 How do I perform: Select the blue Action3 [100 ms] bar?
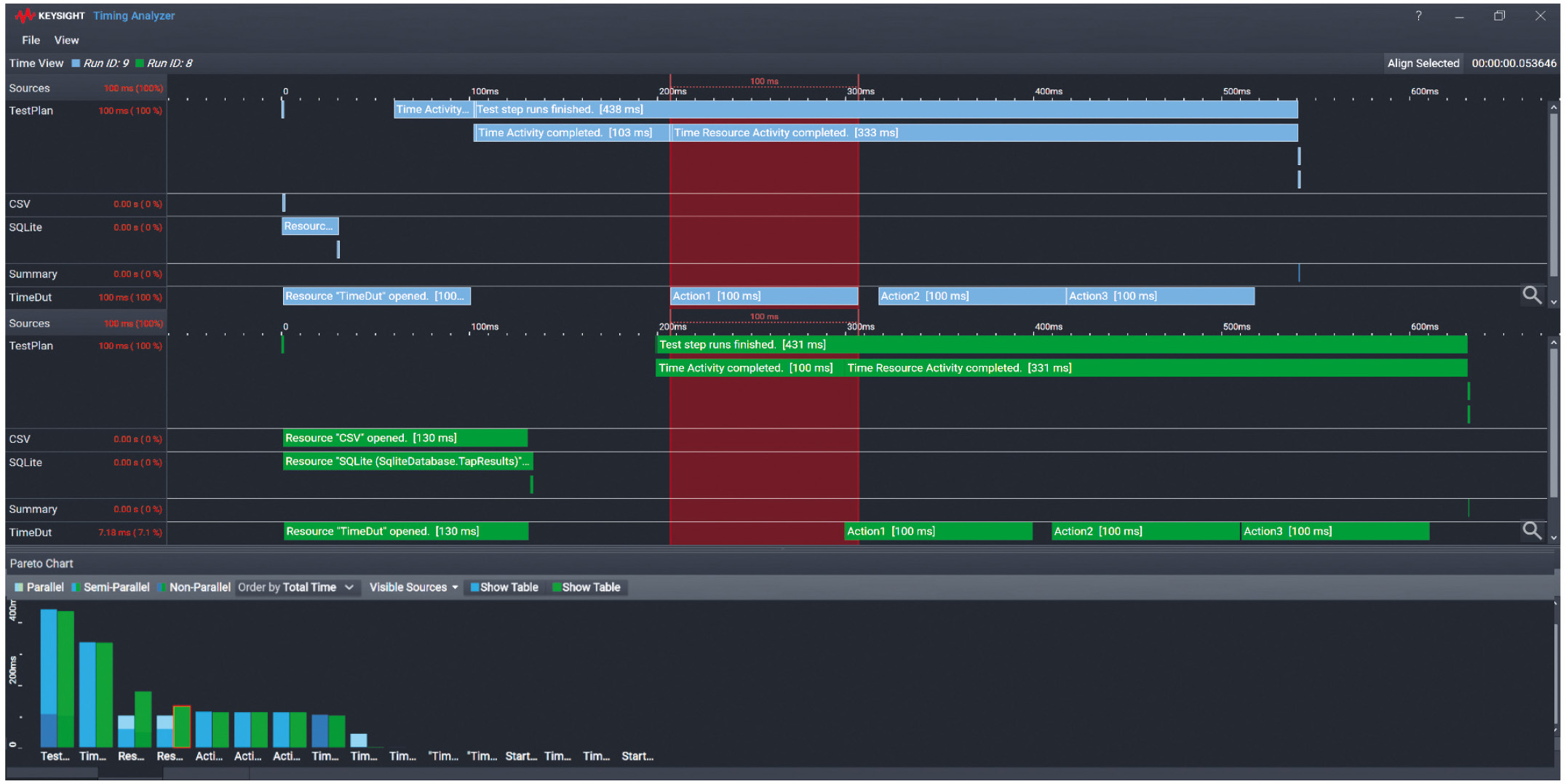1161,296
